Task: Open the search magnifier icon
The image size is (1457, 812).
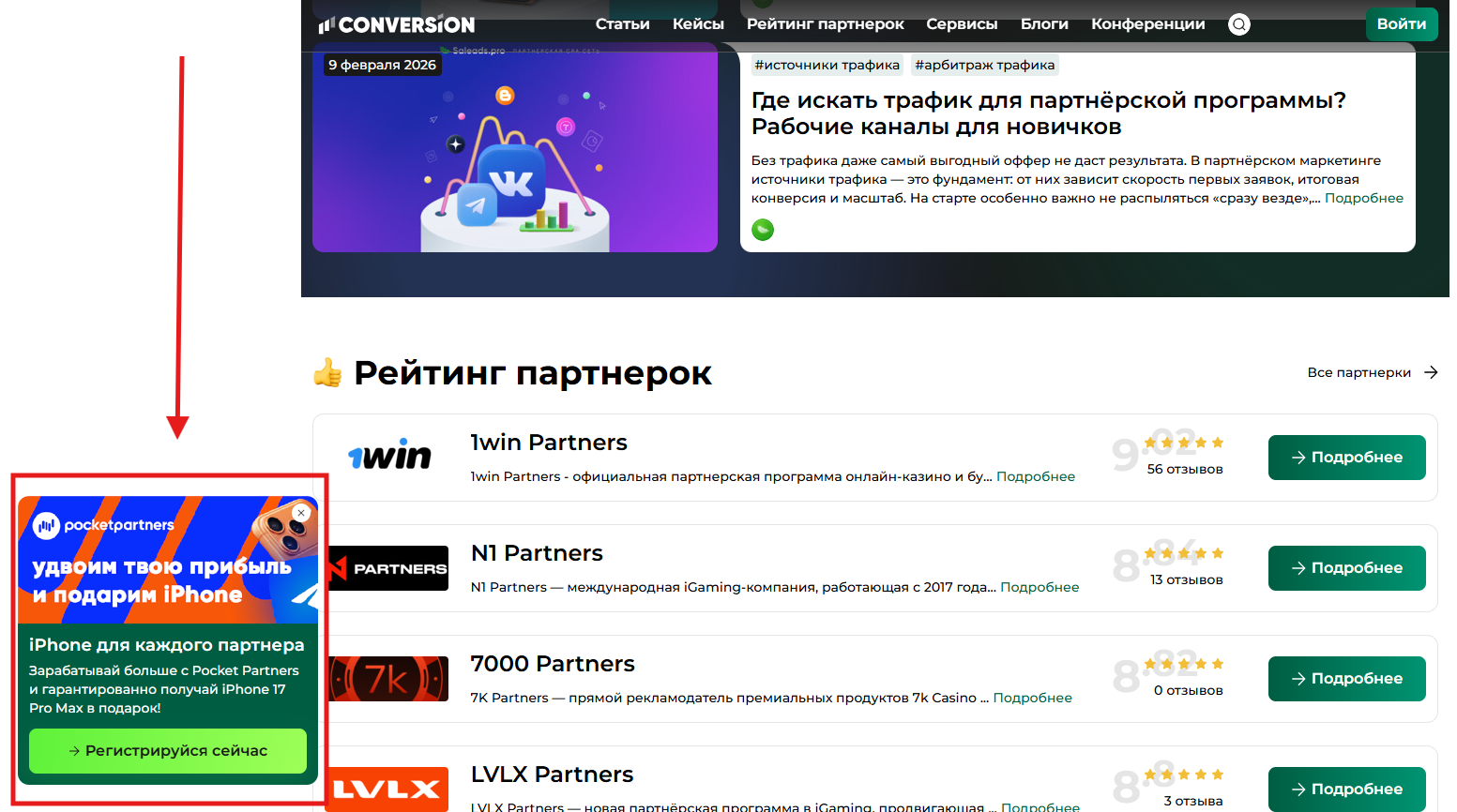Action: 1238,24
